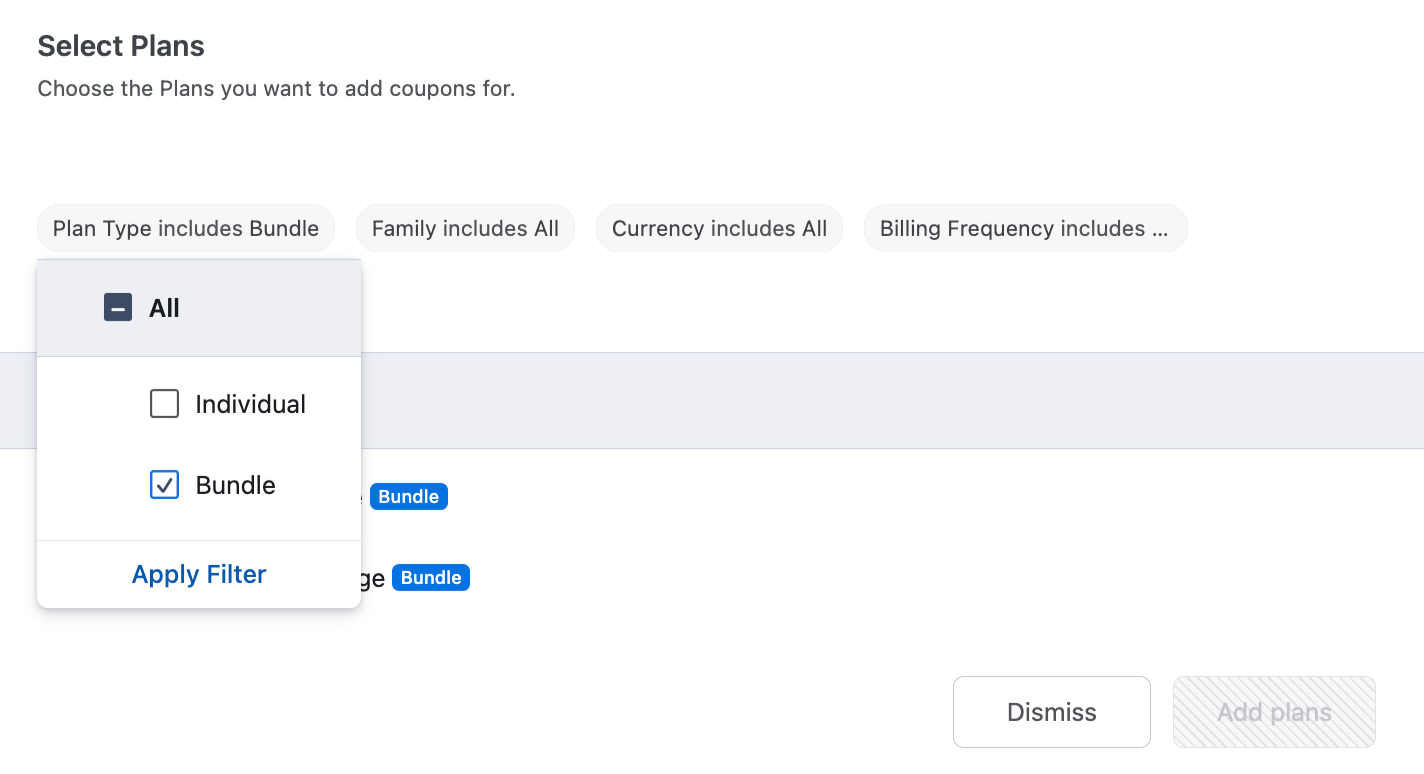The image size is (1424, 774).
Task: Open the Plan Type includes Bundle filter
Action: [186, 228]
